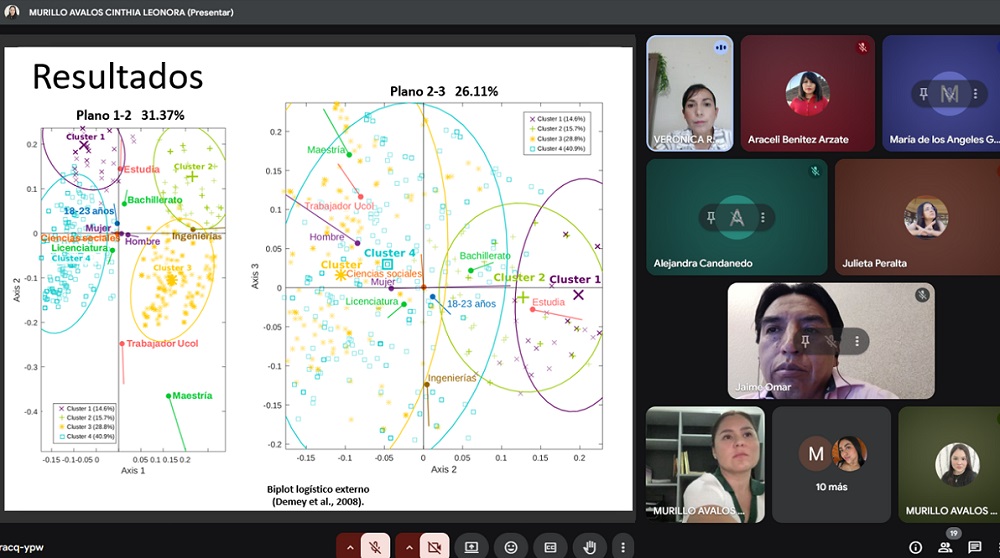Mute Jaime Omar from tile overlay
The height and width of the screenshot is (558, 1000).
coord(830,341)
